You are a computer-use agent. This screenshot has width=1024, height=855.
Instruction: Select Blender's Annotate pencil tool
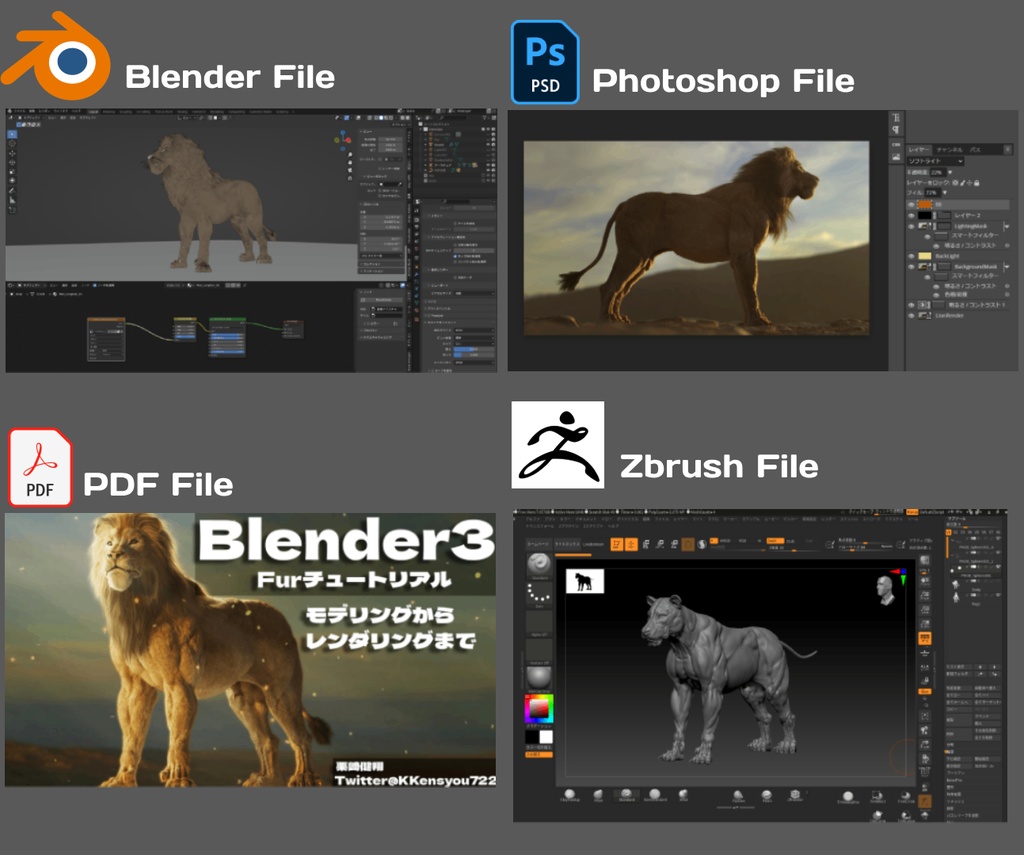click(12, 191)
